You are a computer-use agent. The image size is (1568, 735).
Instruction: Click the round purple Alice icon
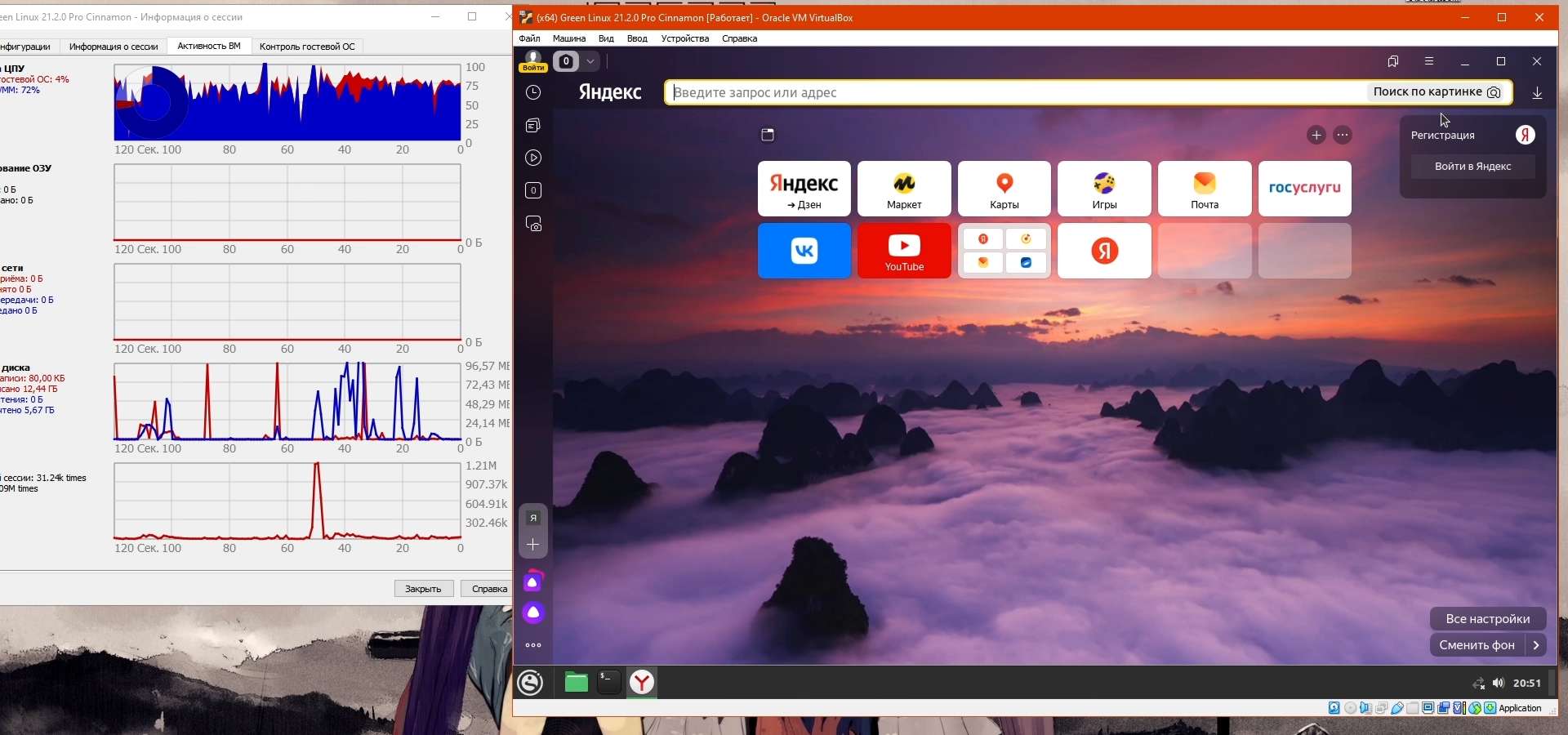(x=533, y=612)
